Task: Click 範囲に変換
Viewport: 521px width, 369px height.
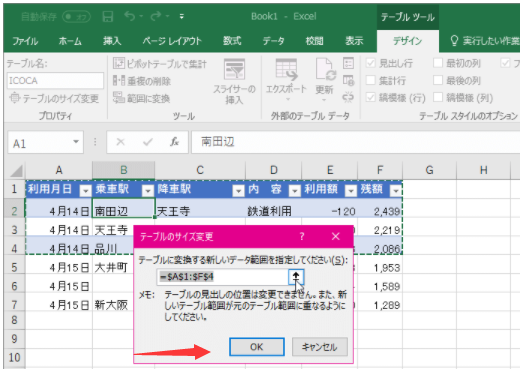Action: [142, 98]
